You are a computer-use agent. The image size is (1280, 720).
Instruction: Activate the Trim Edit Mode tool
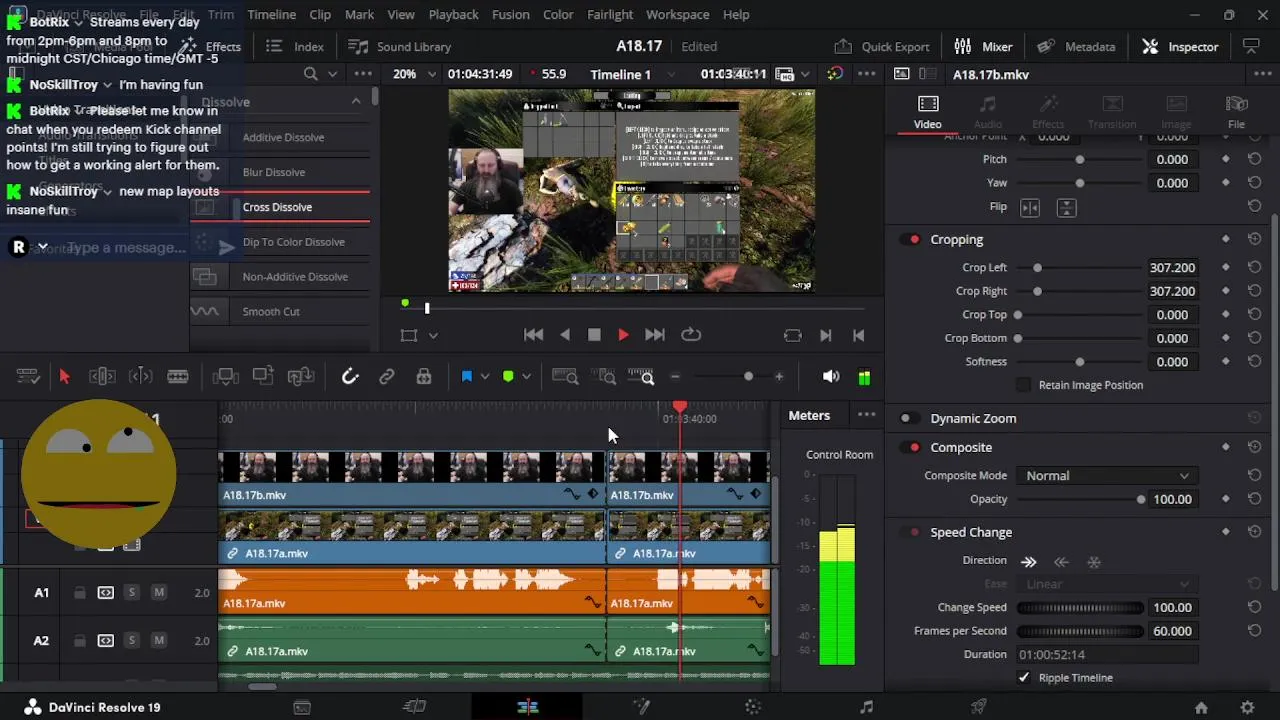102,376
